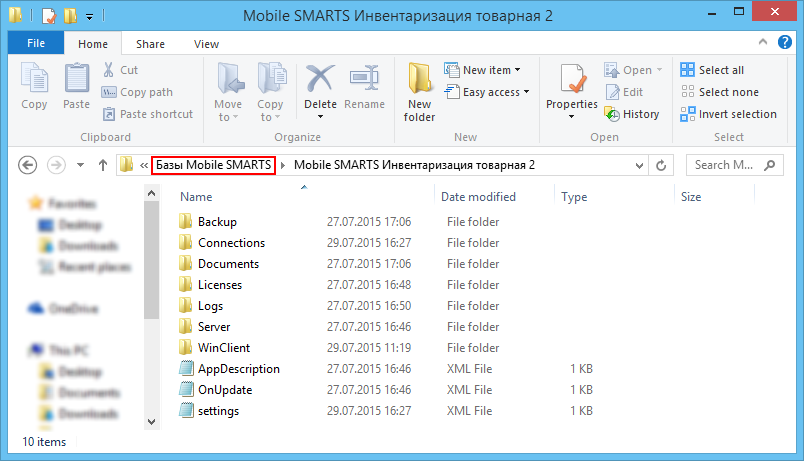Create a New folder

[419, 92]
